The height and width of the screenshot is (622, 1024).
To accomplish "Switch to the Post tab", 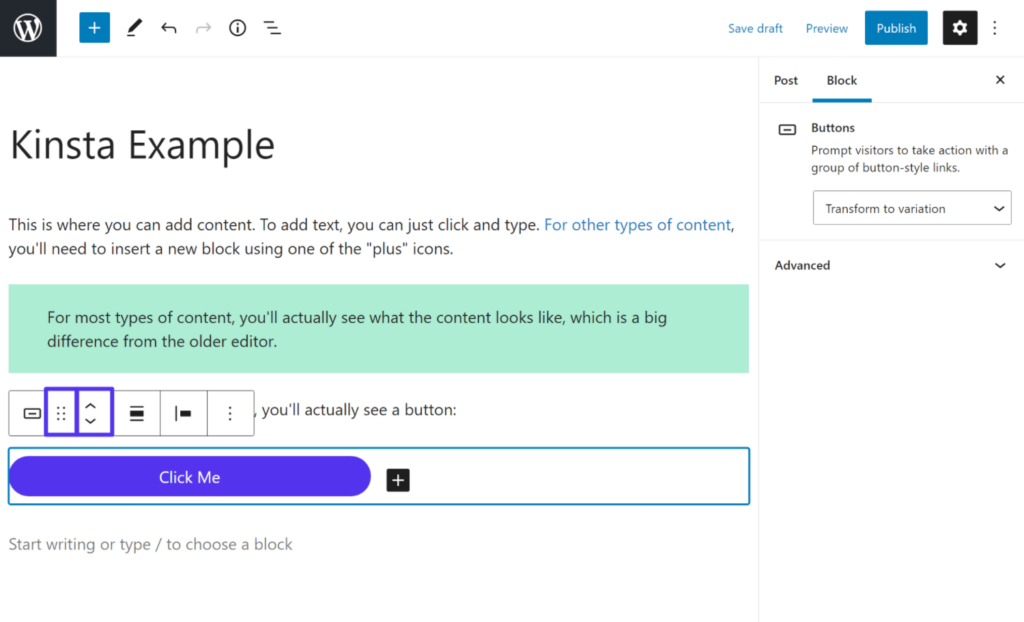I will (786, 80).
